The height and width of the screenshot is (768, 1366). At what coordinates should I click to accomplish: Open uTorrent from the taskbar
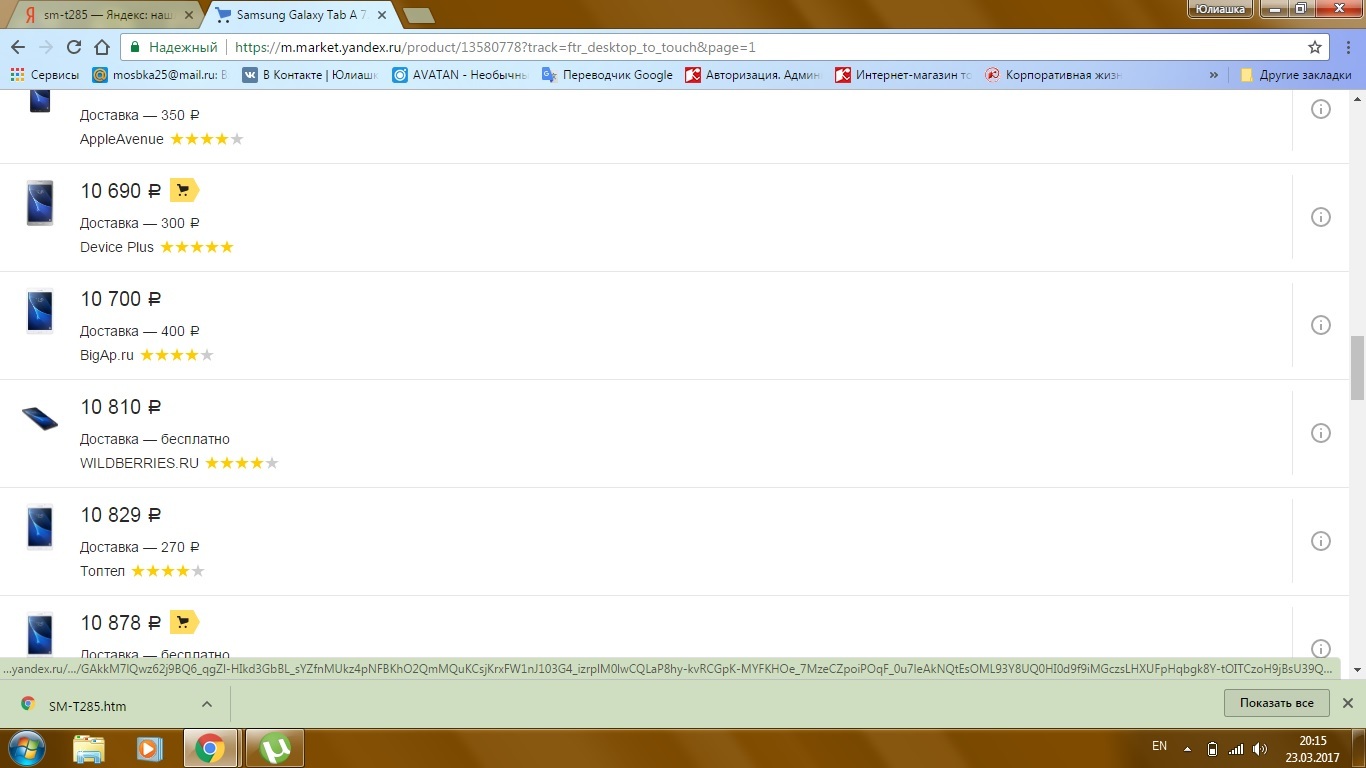pyautogui.click(x=274, y=748)
